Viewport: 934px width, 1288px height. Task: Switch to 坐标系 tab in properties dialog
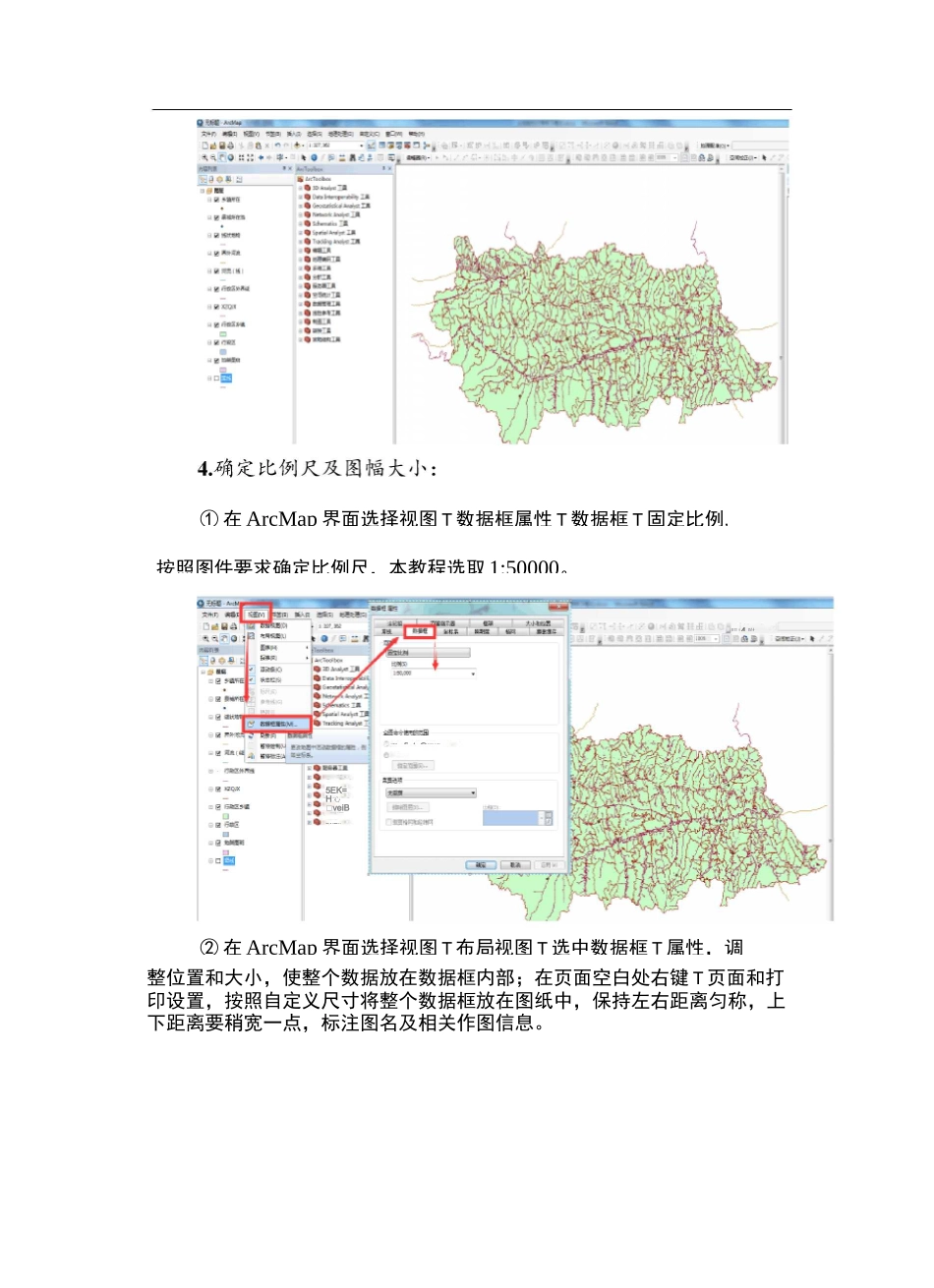click(x=451, y=631)
